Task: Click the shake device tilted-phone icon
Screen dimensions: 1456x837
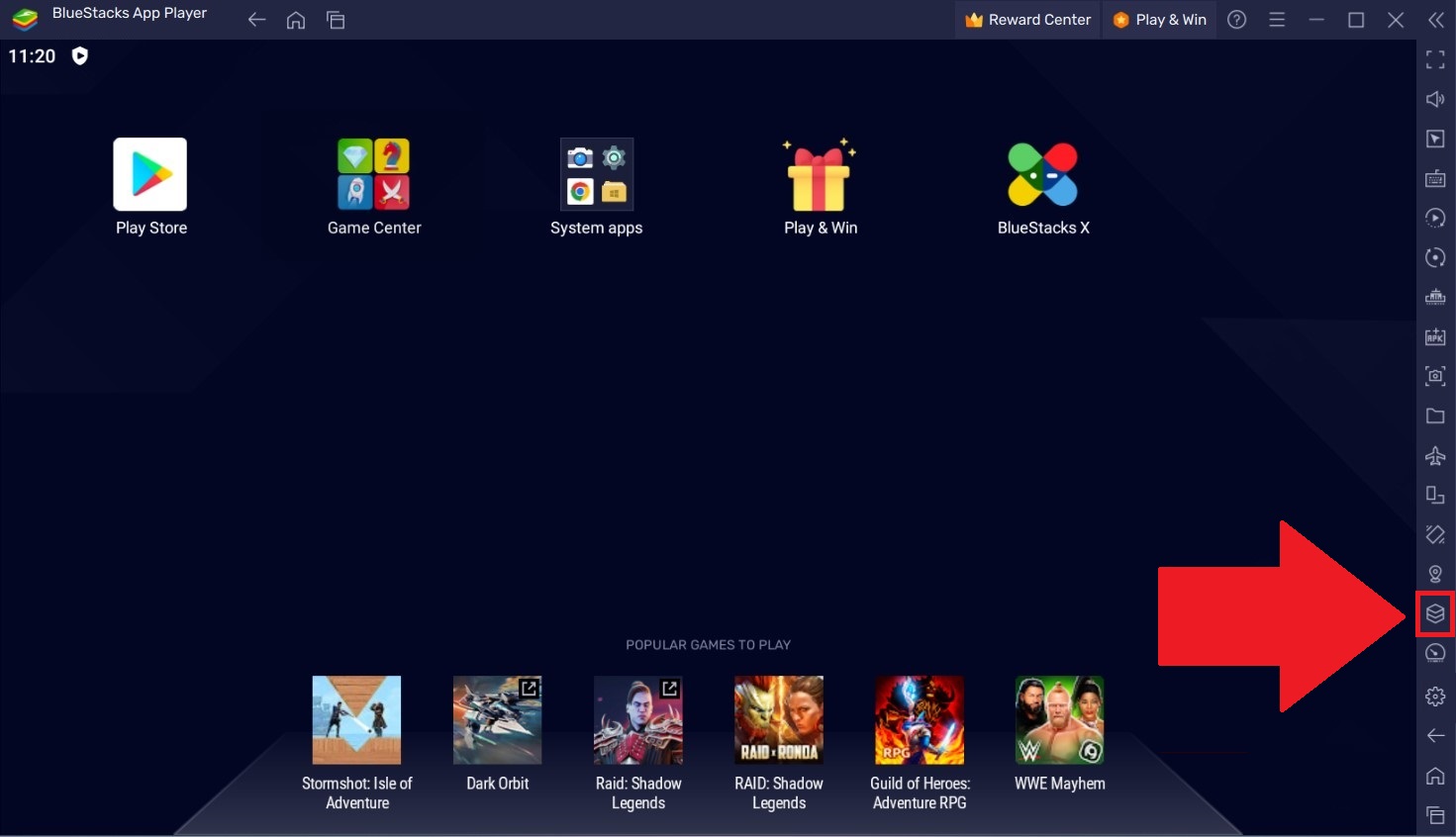Action: pos(1435,534)
